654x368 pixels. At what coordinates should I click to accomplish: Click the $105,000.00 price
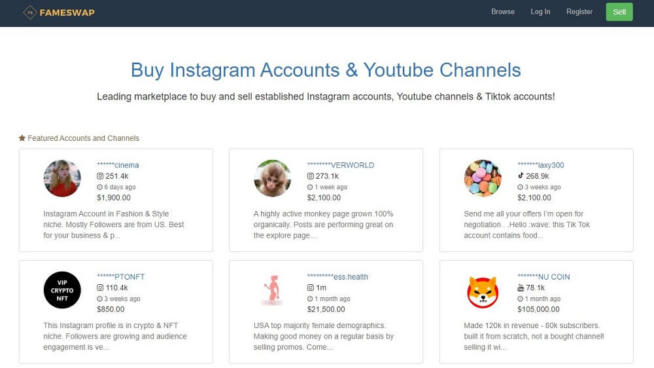point(538,309)
